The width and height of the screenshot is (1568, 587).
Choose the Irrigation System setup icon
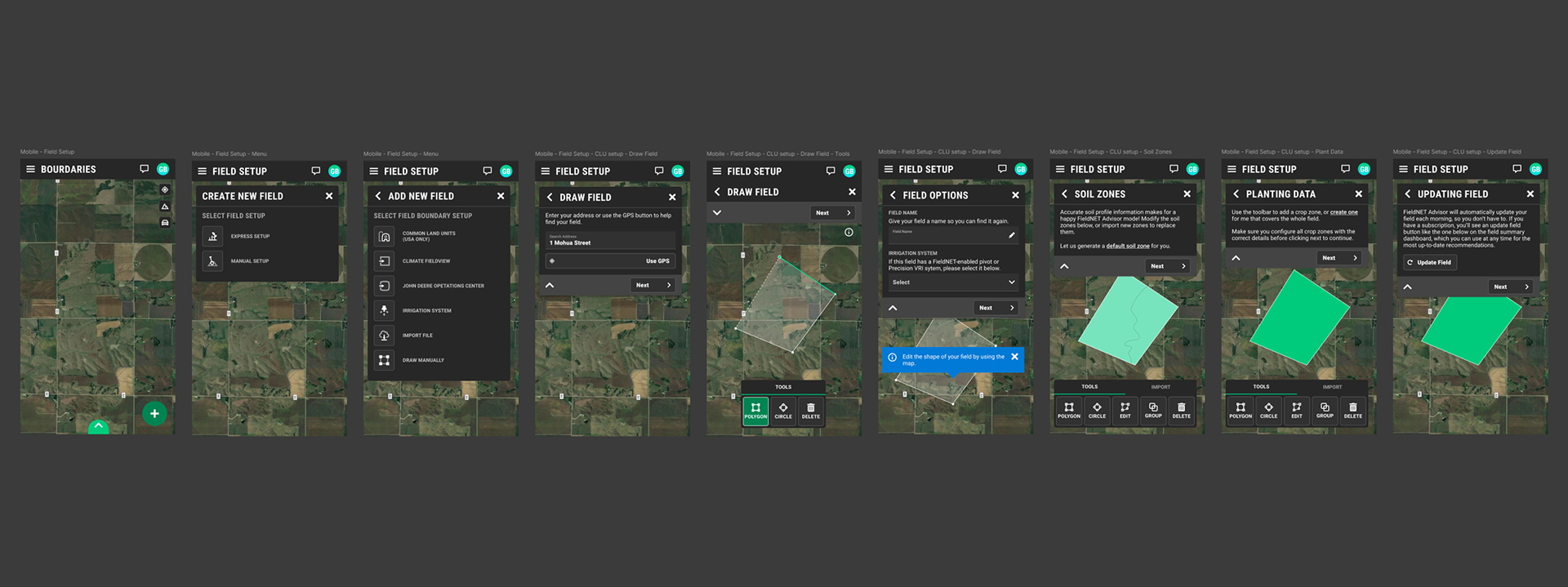pyautogui.click(x=384, y=310)
